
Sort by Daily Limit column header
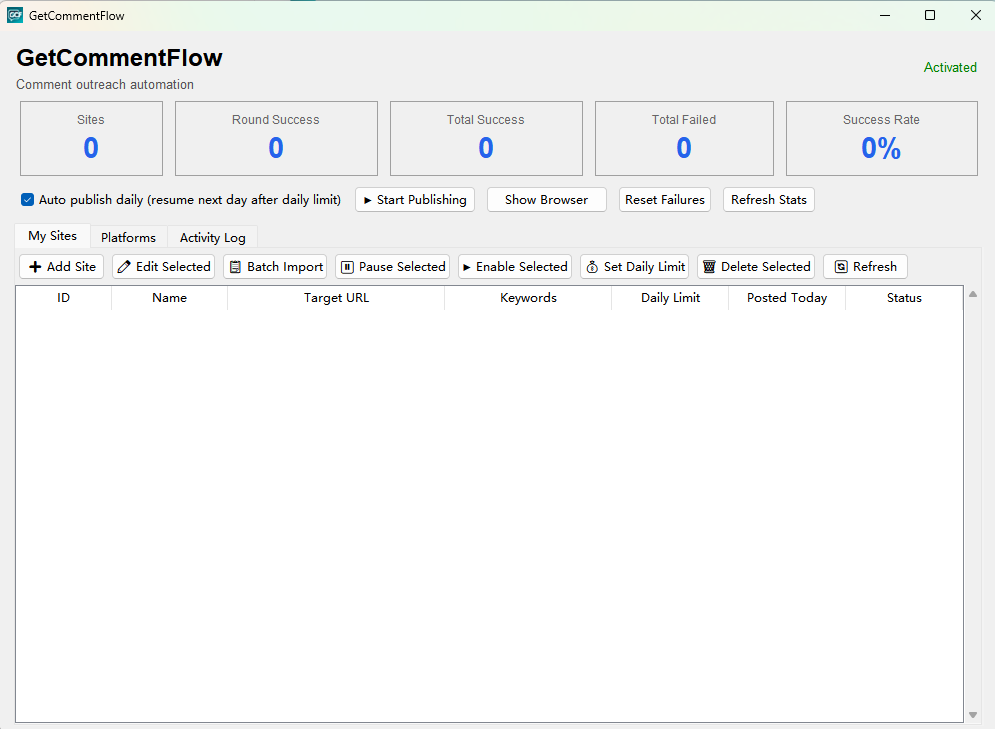[x=670, y=298]
